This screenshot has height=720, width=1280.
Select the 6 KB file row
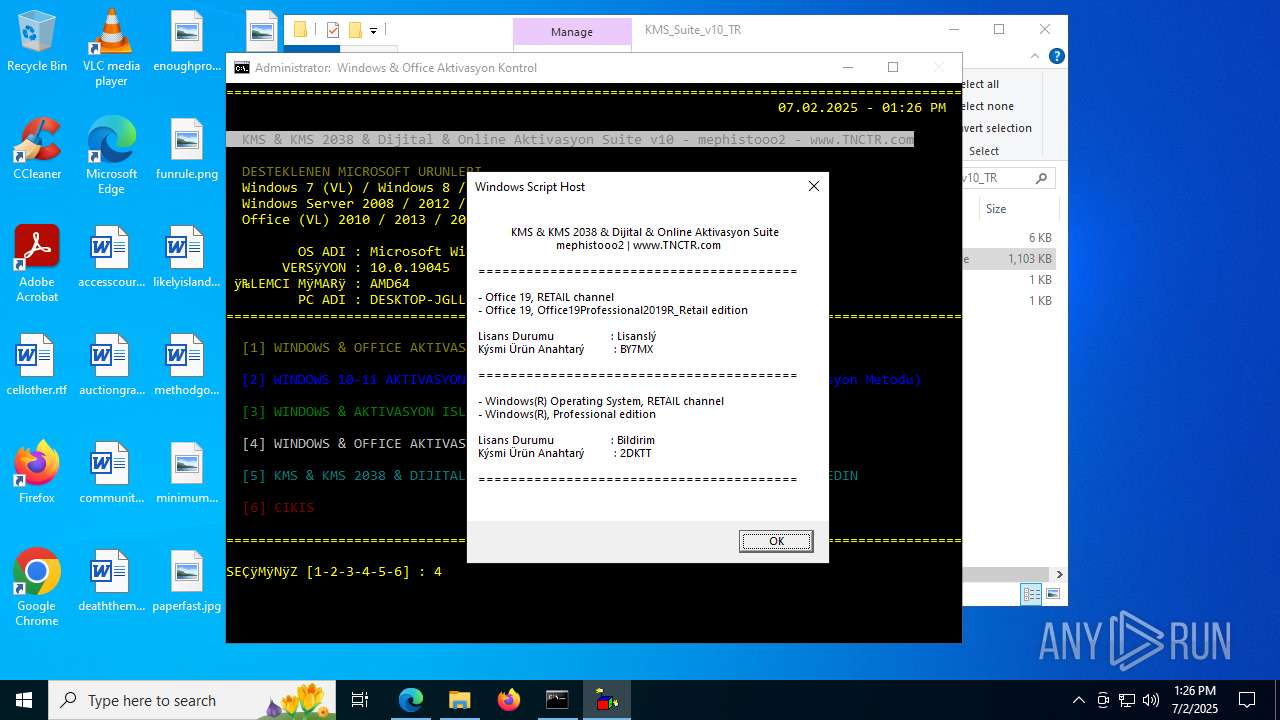(1010, 238)
